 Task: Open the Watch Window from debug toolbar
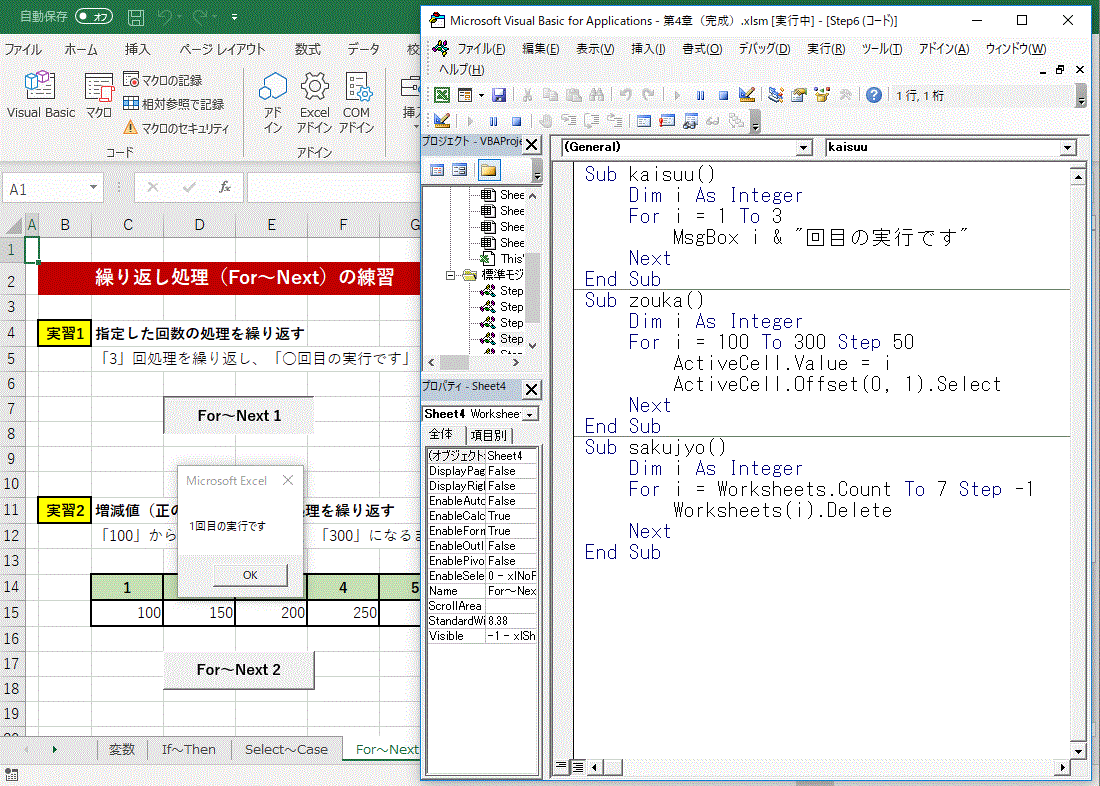click(x=690, y=121)
